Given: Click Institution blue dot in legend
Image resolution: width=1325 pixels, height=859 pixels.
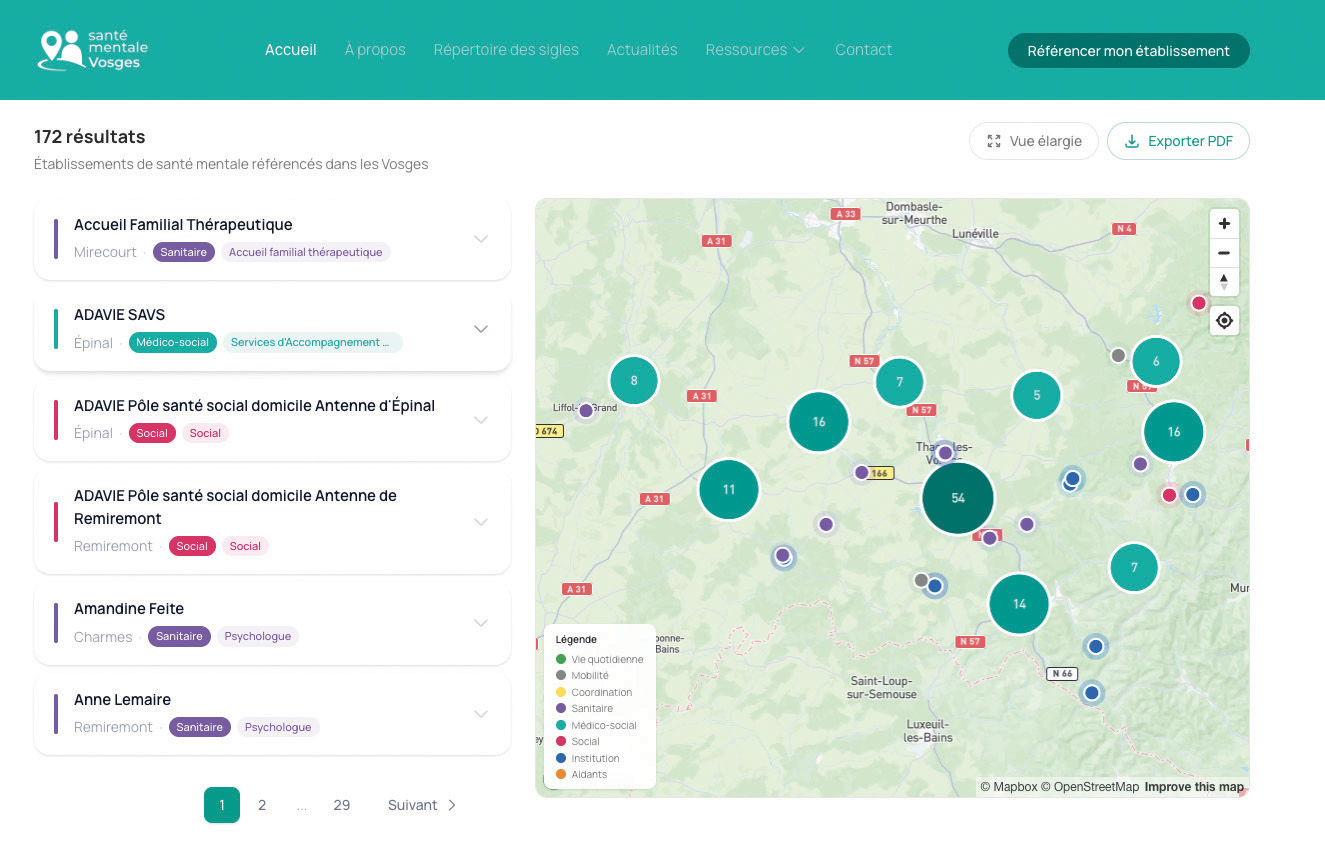Looking at the screenshot, I should pos(560,758).
